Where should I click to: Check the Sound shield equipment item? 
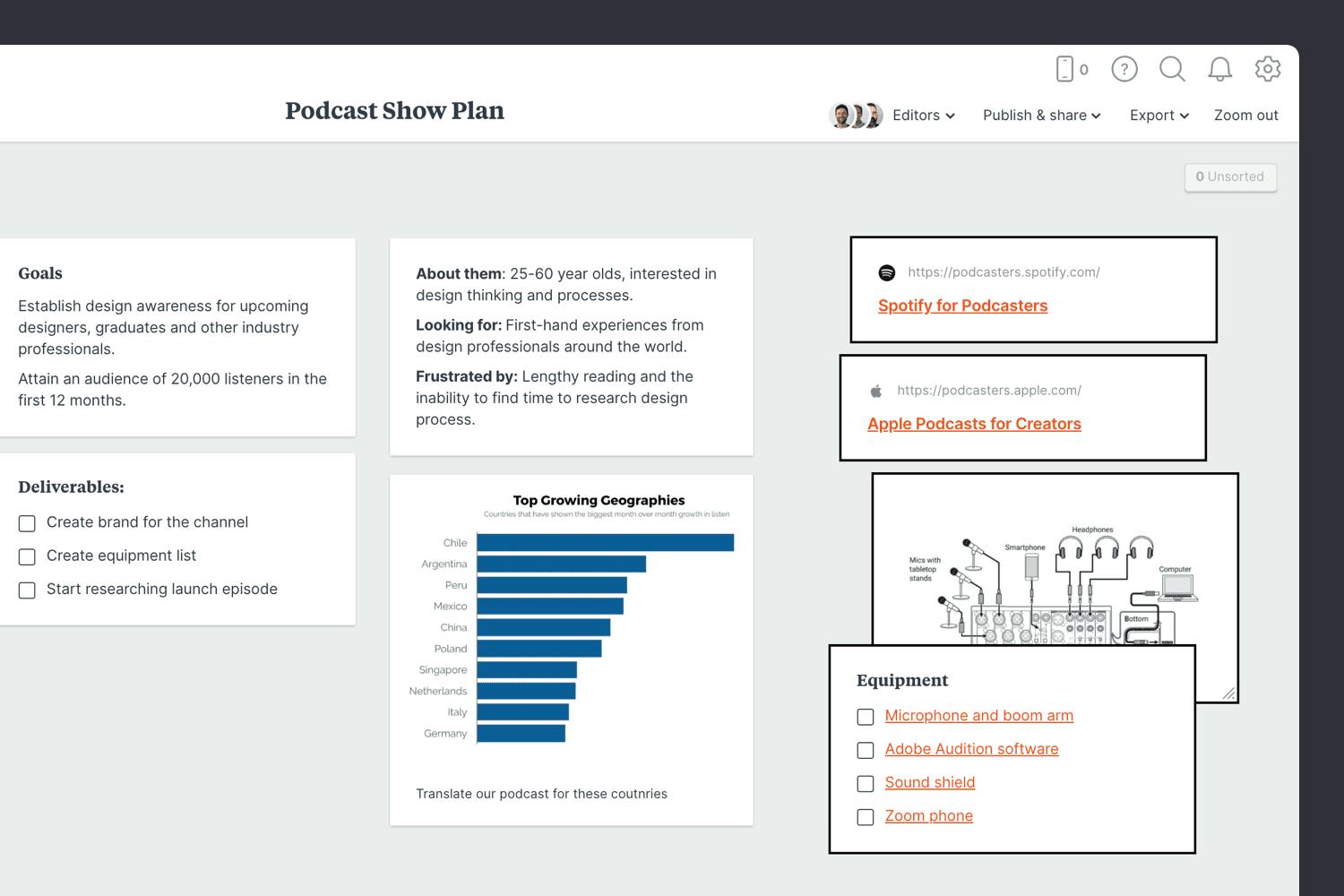866,784
